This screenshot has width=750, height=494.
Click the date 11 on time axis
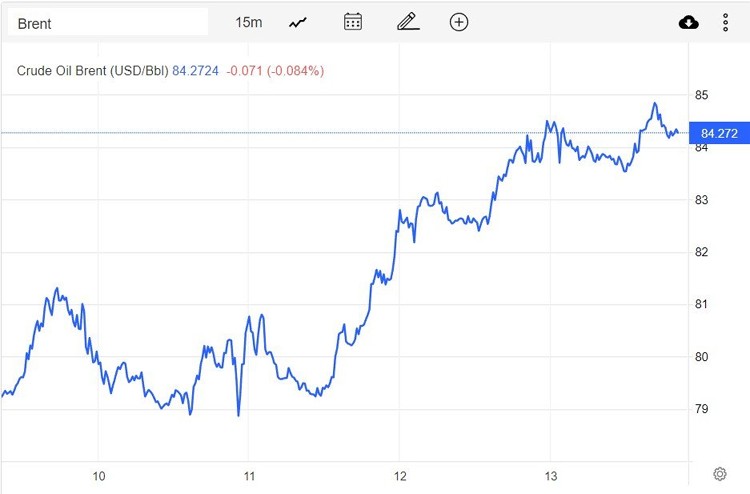coord(249,474)
